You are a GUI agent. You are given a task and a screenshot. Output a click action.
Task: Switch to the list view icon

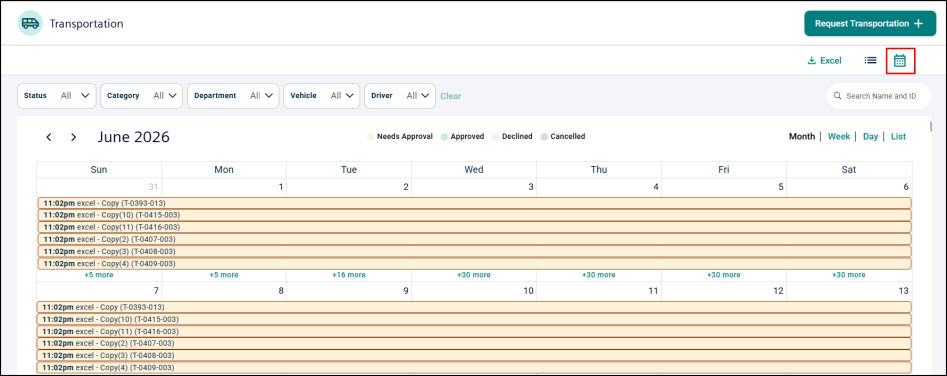[870, 60]
